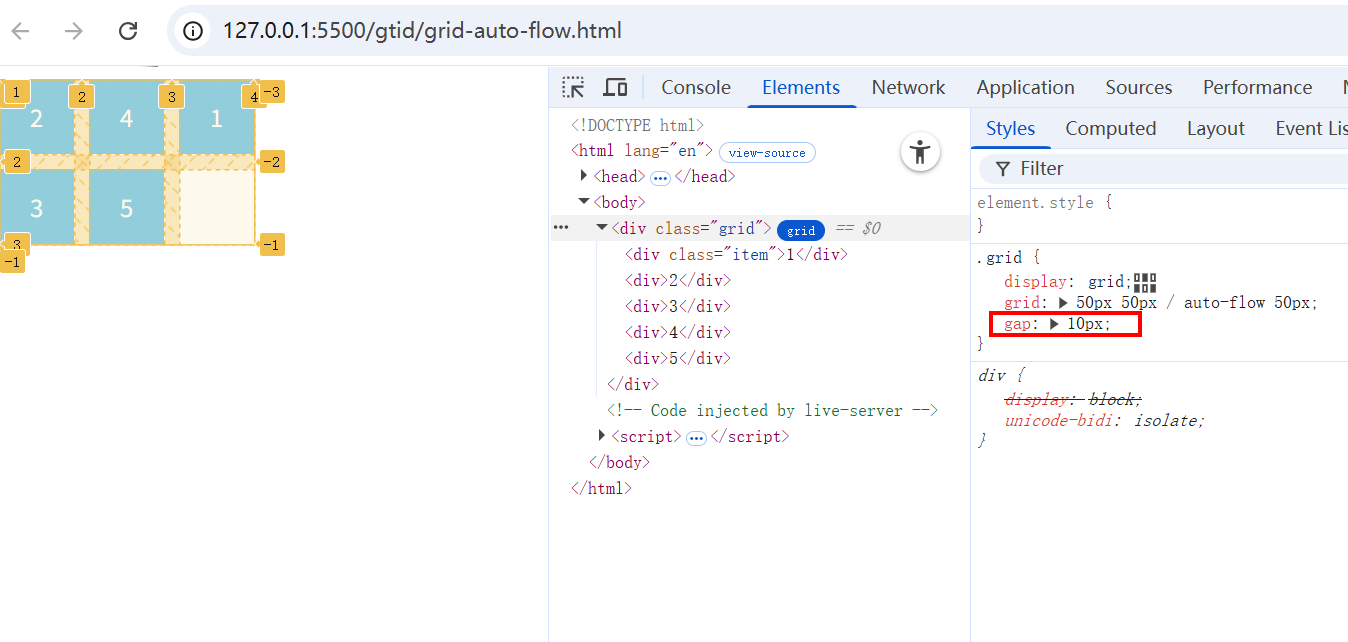Viewport: 1348px width, 642px height.
Task: Select the div node containing 3
Action: coord(678,306)
